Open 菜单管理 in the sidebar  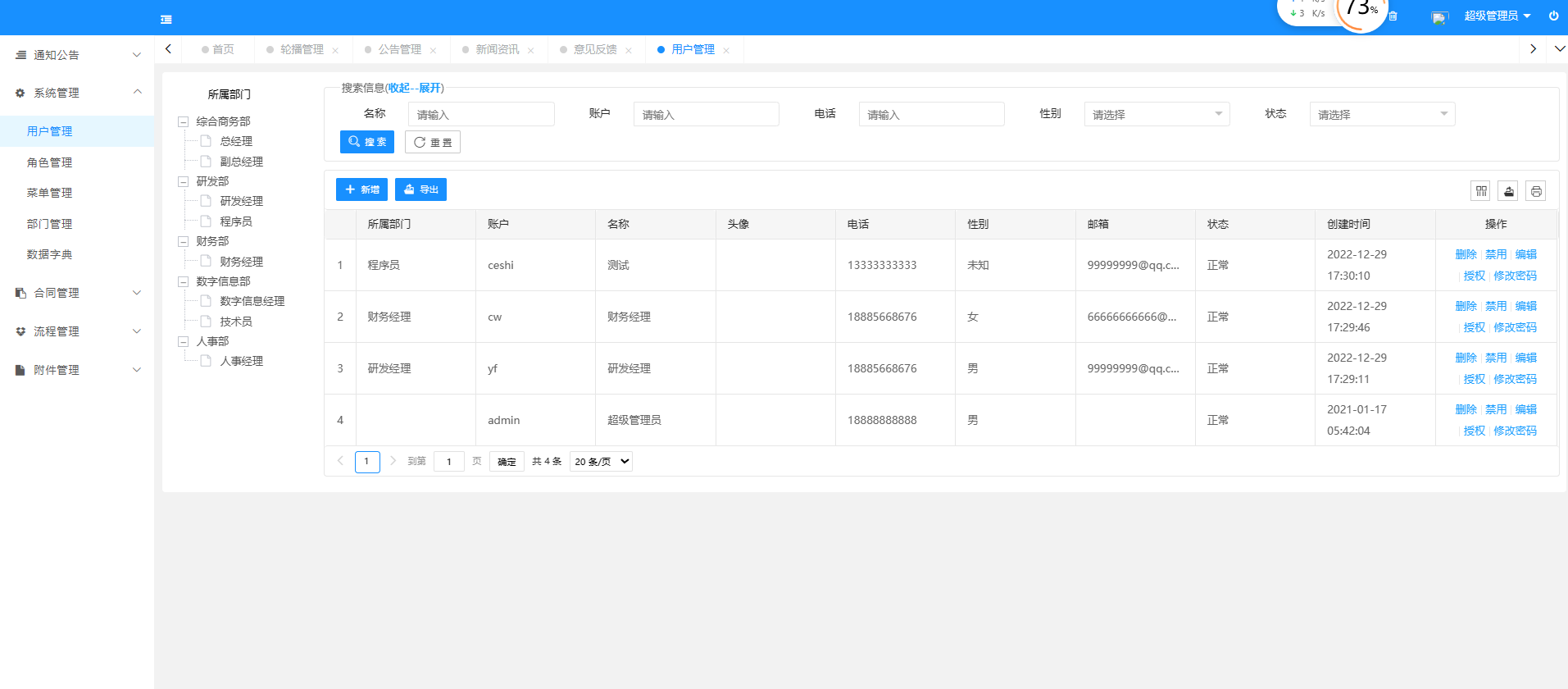(x=77, y=193)
